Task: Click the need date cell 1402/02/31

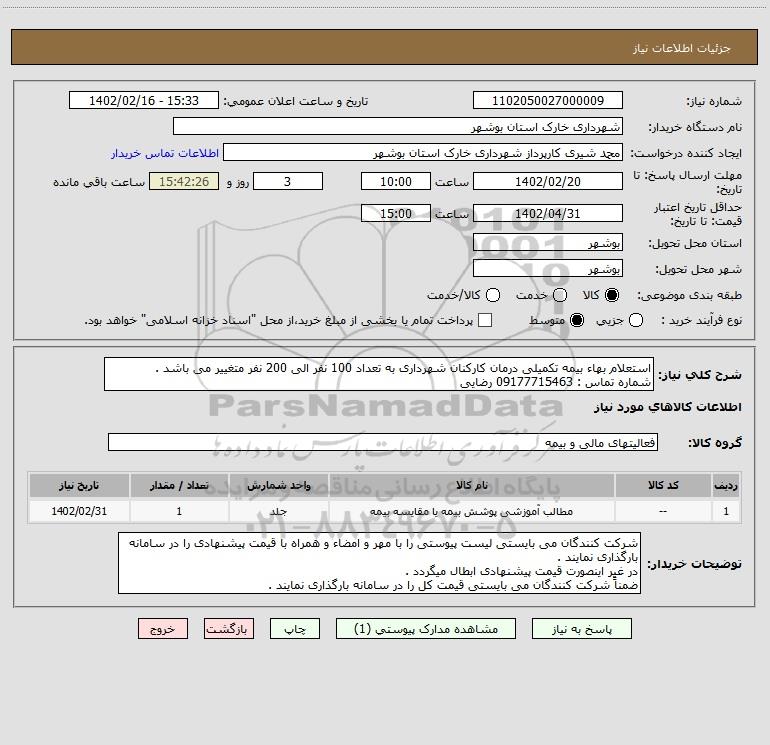Action: pyautogui.click(x=79, y=511)
